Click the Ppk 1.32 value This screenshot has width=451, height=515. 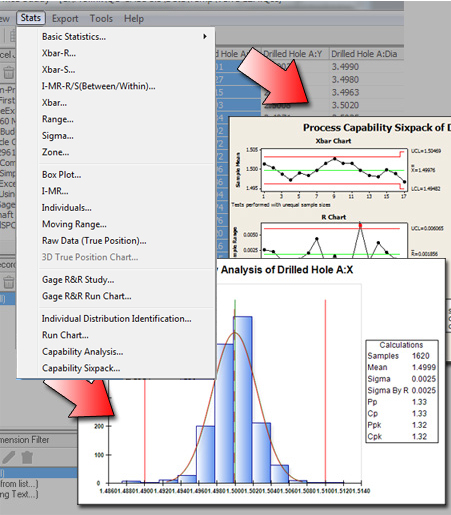pyautogui.click(x=419, y=425)
